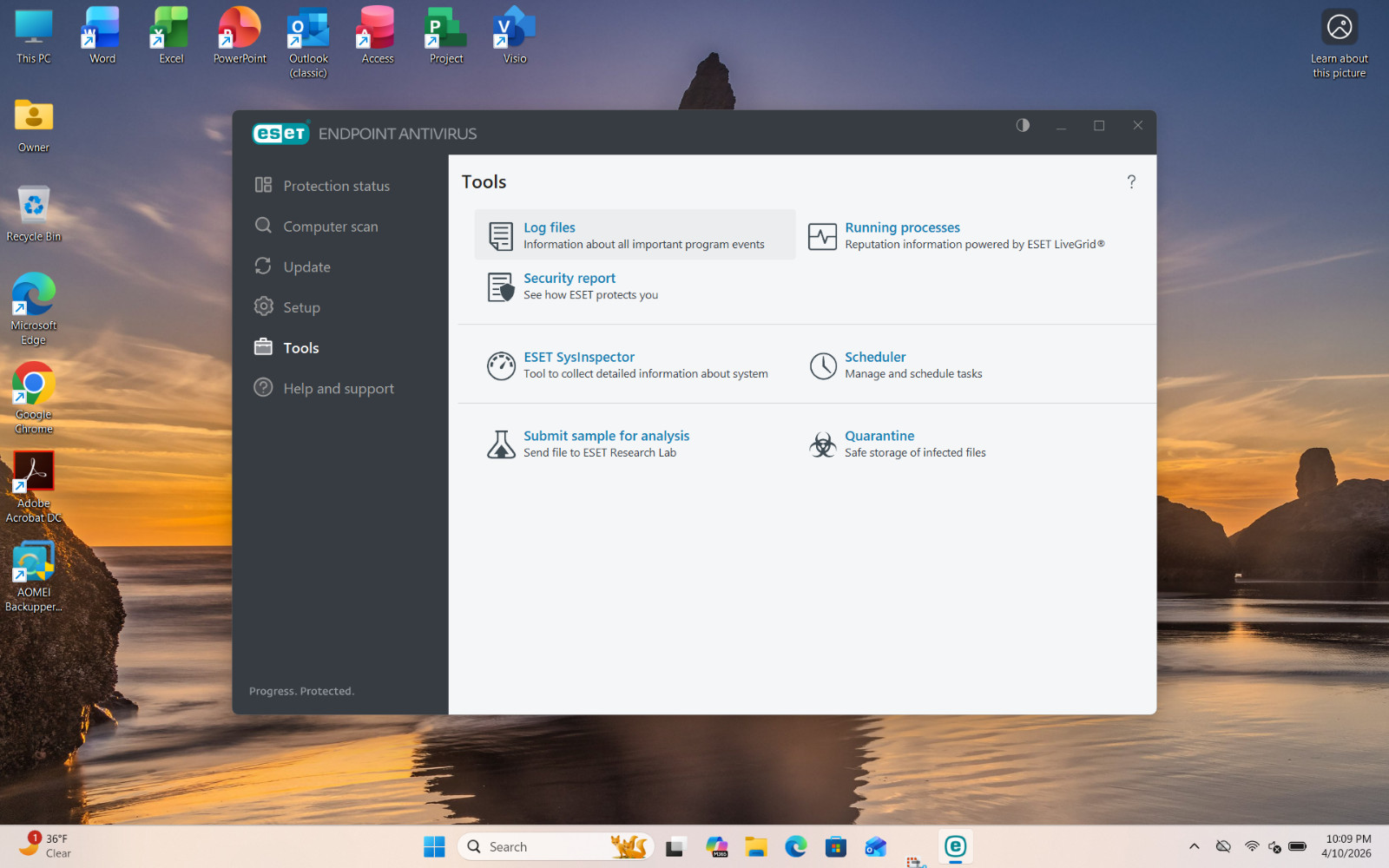Click the ESET icon on the taskbar
The height and width of the screenshot is (868, 1389).
pyautogui.click(x=955, y=846)
